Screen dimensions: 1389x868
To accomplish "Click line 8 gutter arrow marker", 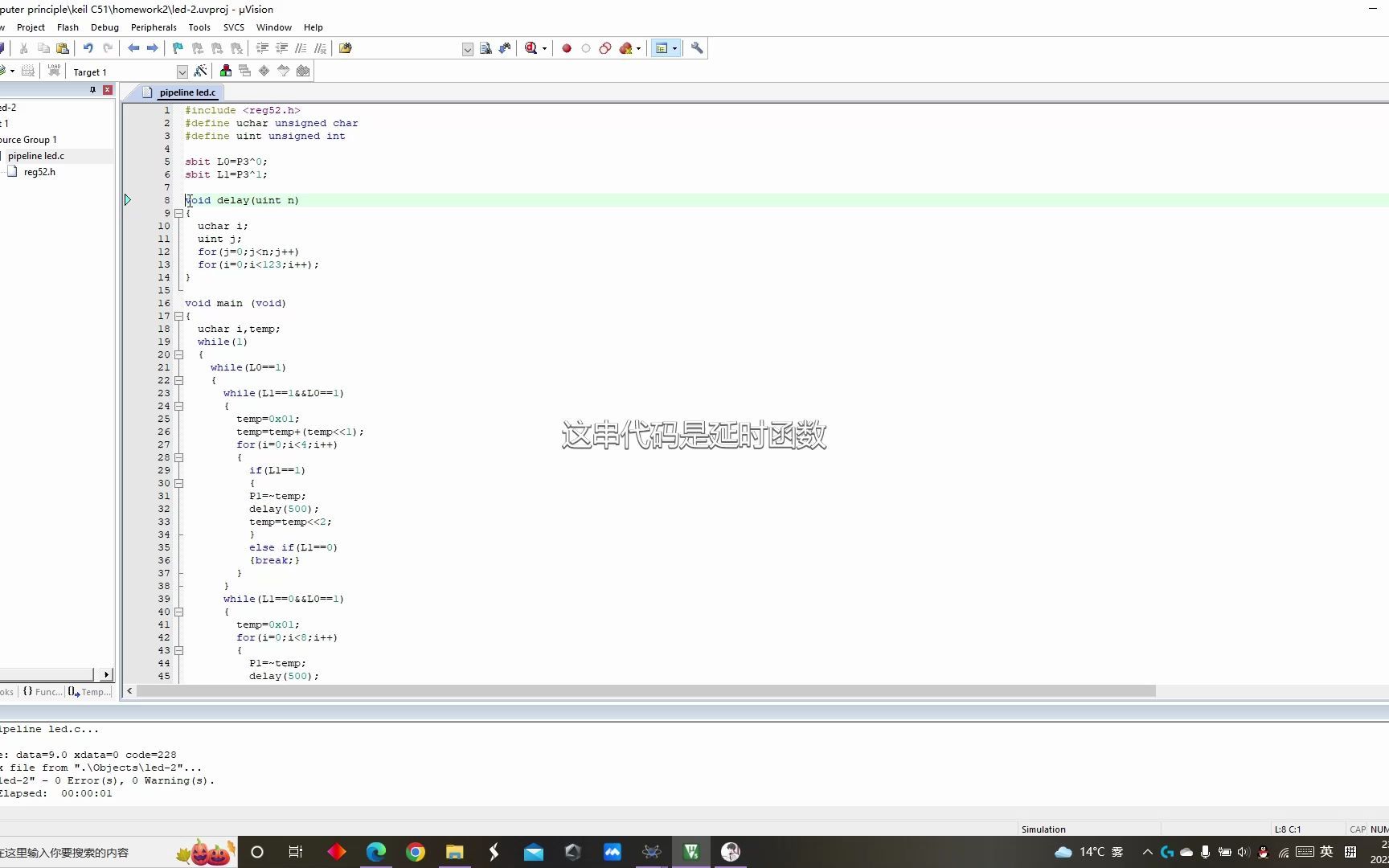I will pos(127,200).
